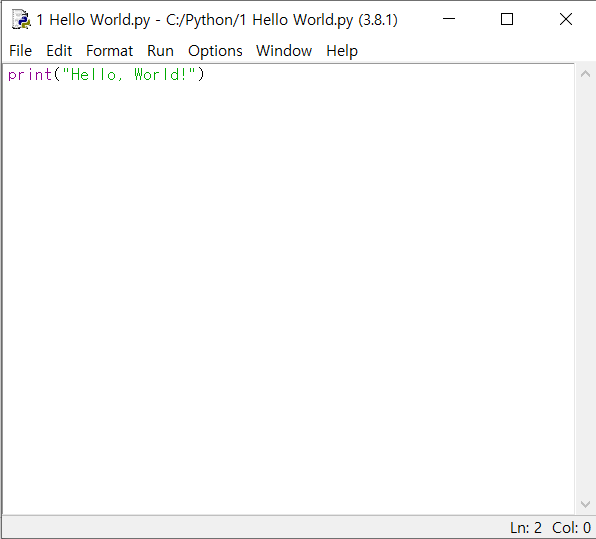Click the Col: 0 status bar entry
This screenshot has width=596, height=539.
tap(571, 528)
